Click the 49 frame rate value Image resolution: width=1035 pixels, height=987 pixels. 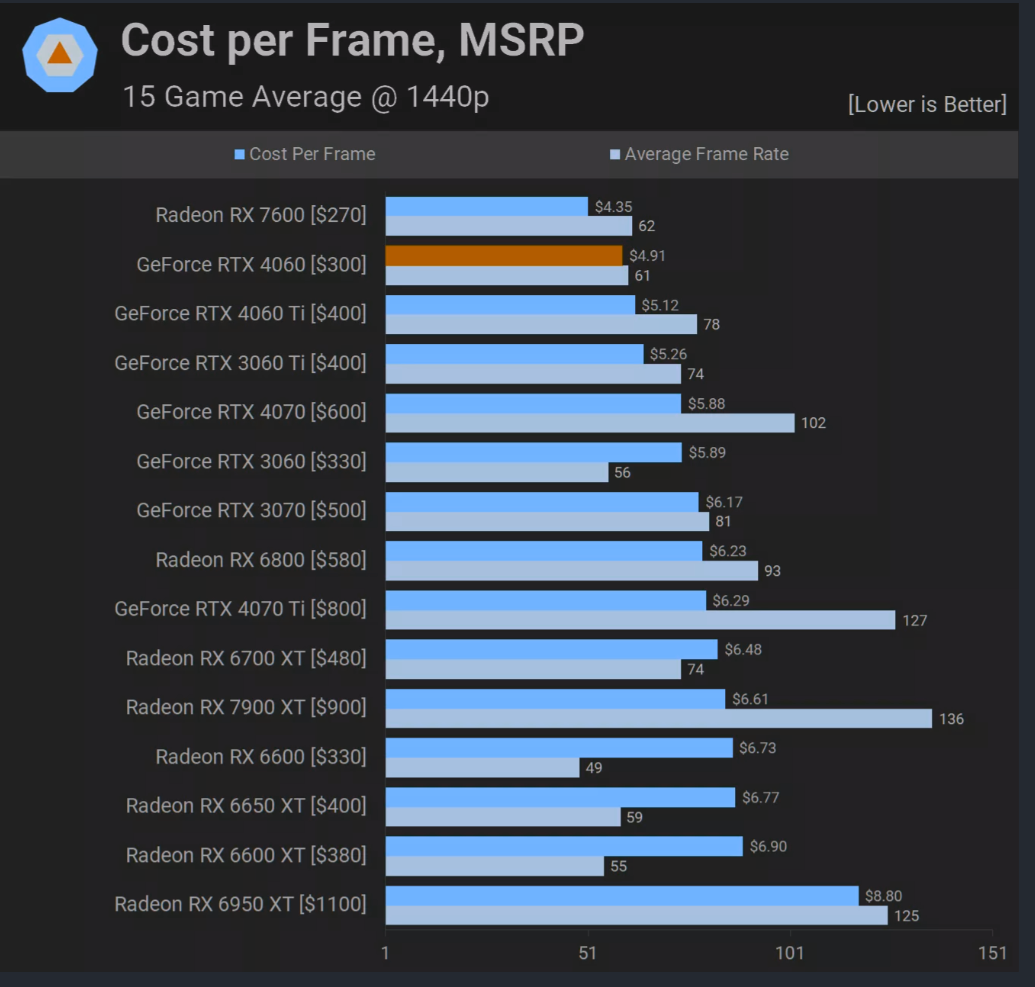[x=593, y=767]
